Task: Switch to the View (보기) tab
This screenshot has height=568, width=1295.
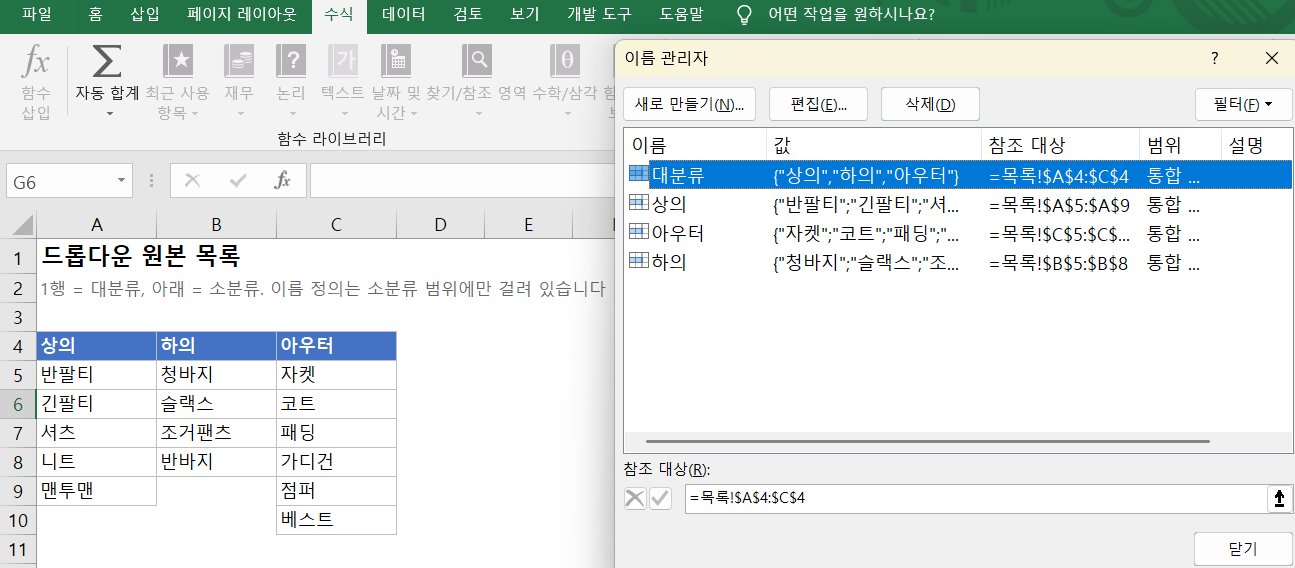Action: (525, 14)
